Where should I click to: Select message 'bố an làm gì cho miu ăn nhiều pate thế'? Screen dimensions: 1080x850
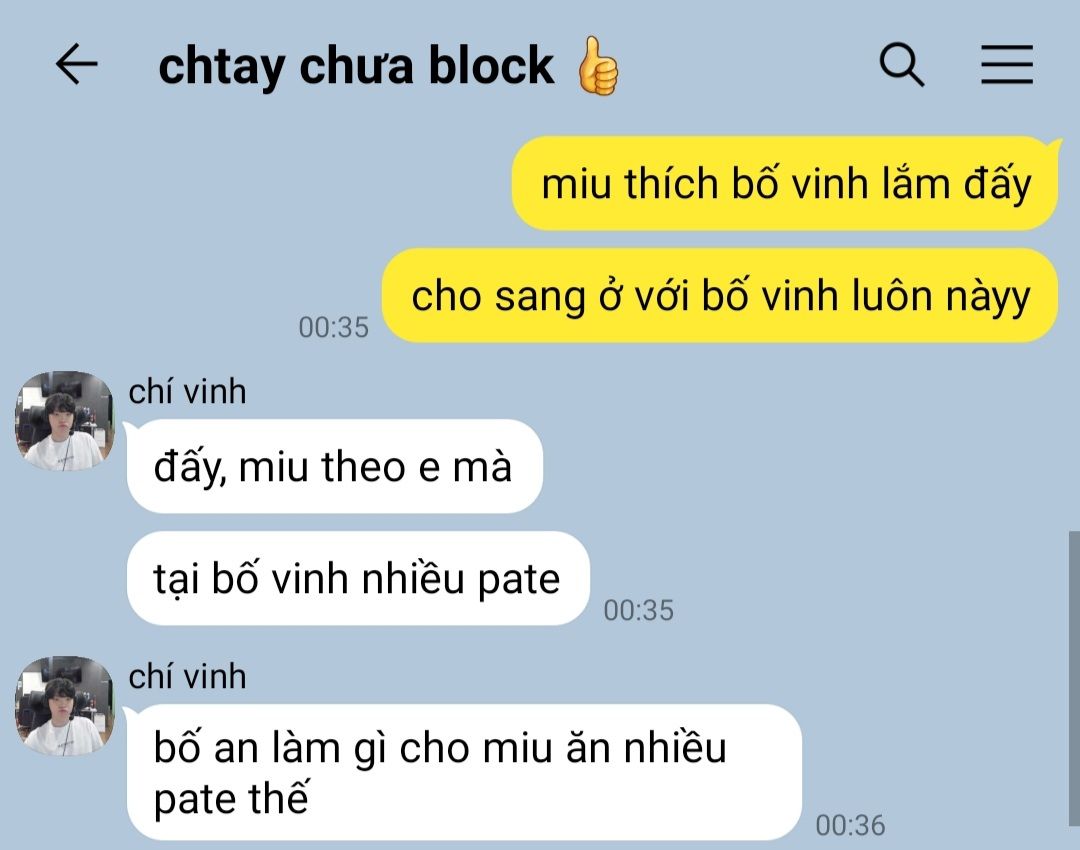point(464,772)
